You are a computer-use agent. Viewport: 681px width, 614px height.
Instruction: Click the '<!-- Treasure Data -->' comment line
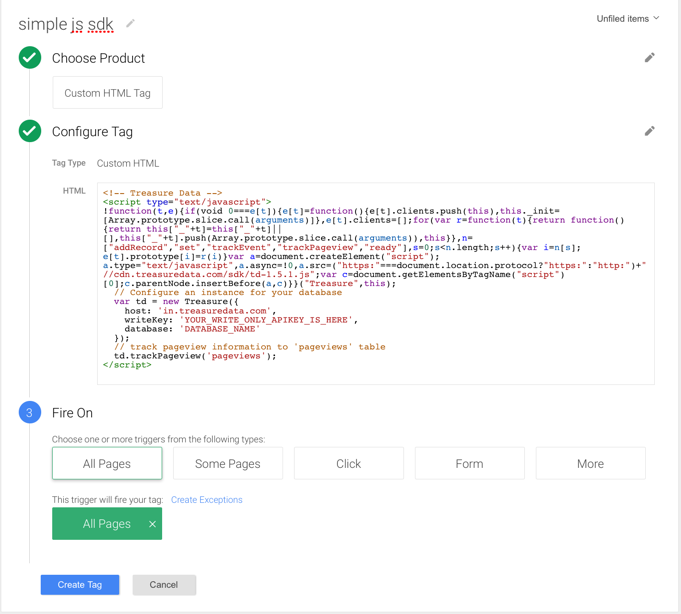[x=162, y=193]
